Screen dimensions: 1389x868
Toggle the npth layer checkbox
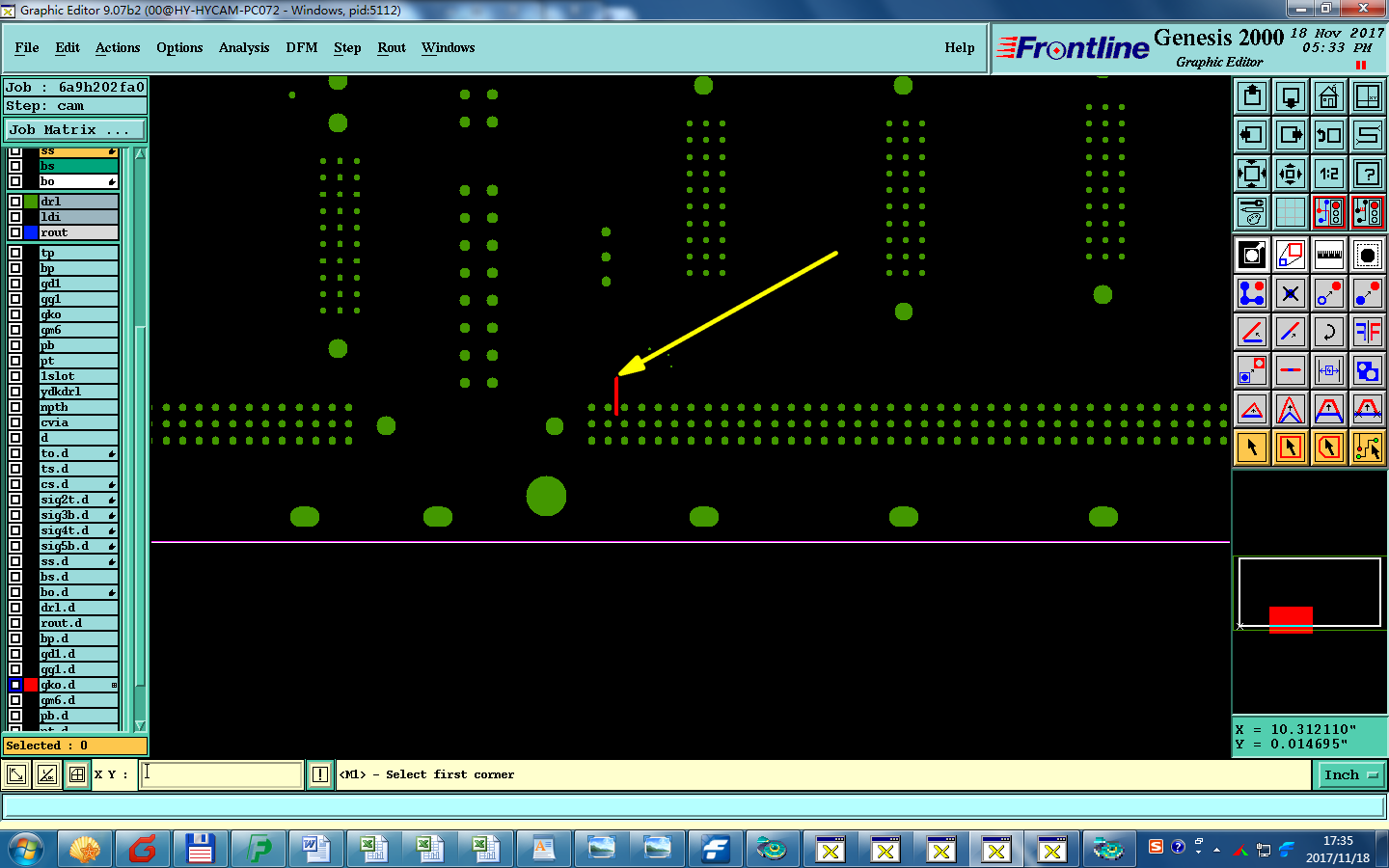tap(15, 407)
